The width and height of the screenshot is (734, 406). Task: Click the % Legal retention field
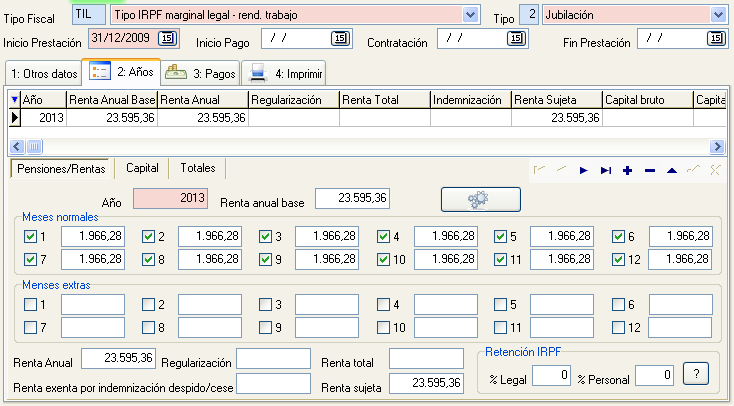pyautogui.click(x=551, y=376)
